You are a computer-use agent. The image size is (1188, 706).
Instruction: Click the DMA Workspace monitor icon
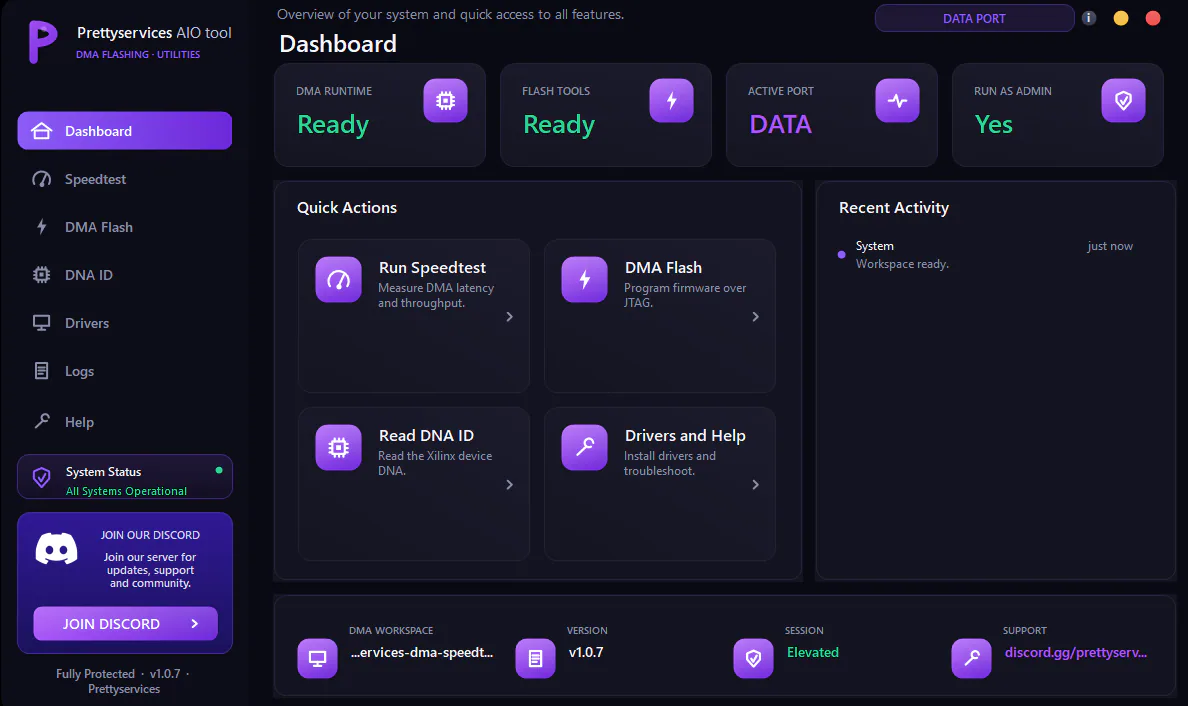click(317, 658)
